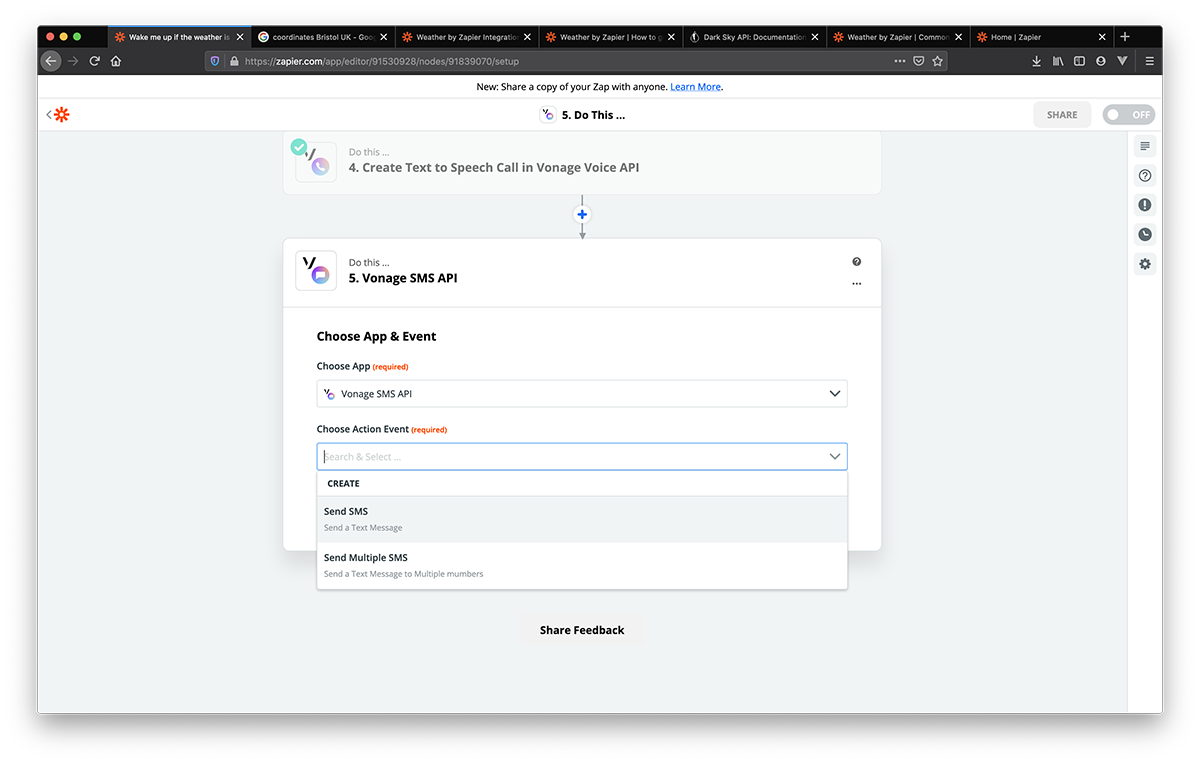Reload the page

(x=95, y=61)
